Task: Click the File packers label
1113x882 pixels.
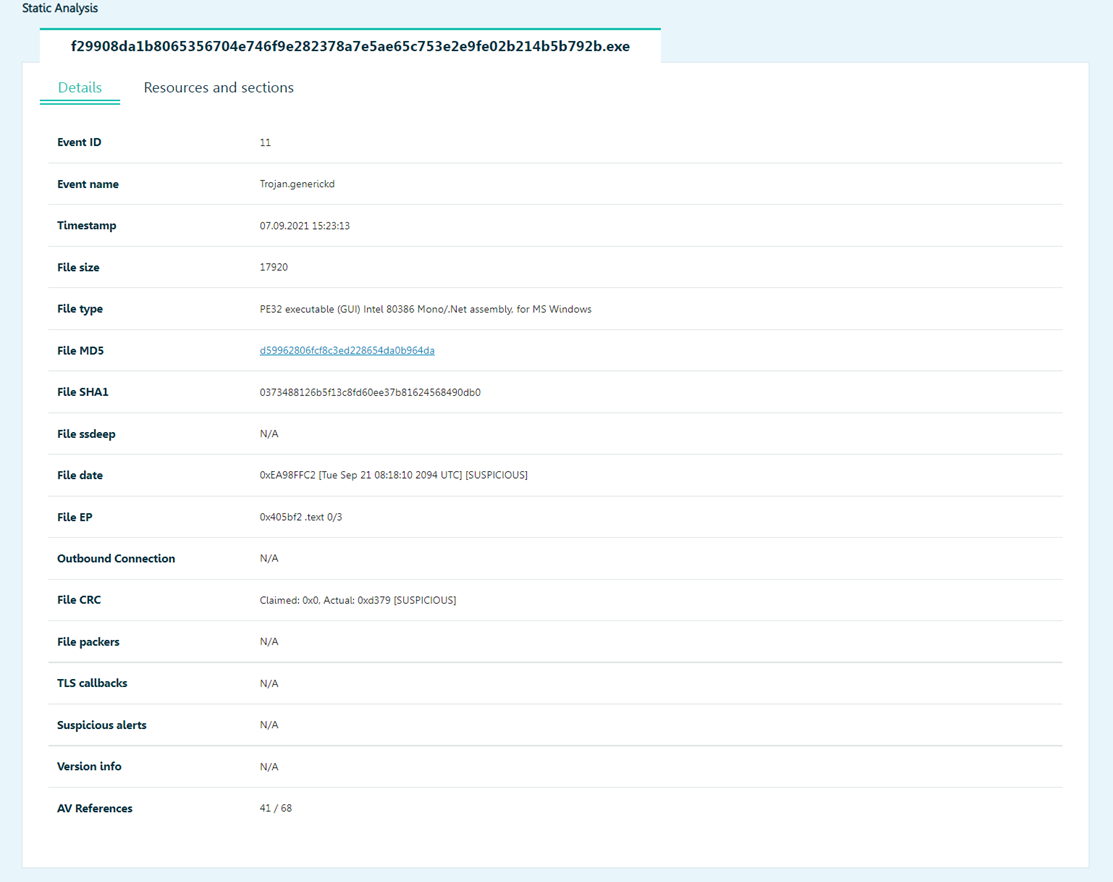Action: [x=88, y=642]
